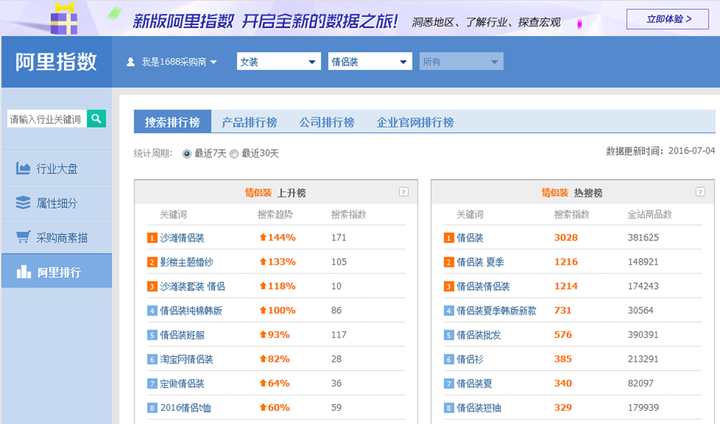Image resolution: width=720 pixels, height=424 pixels.
Task: Open keyword link 沙滩装套装 情侣
Action: point(192,287)
